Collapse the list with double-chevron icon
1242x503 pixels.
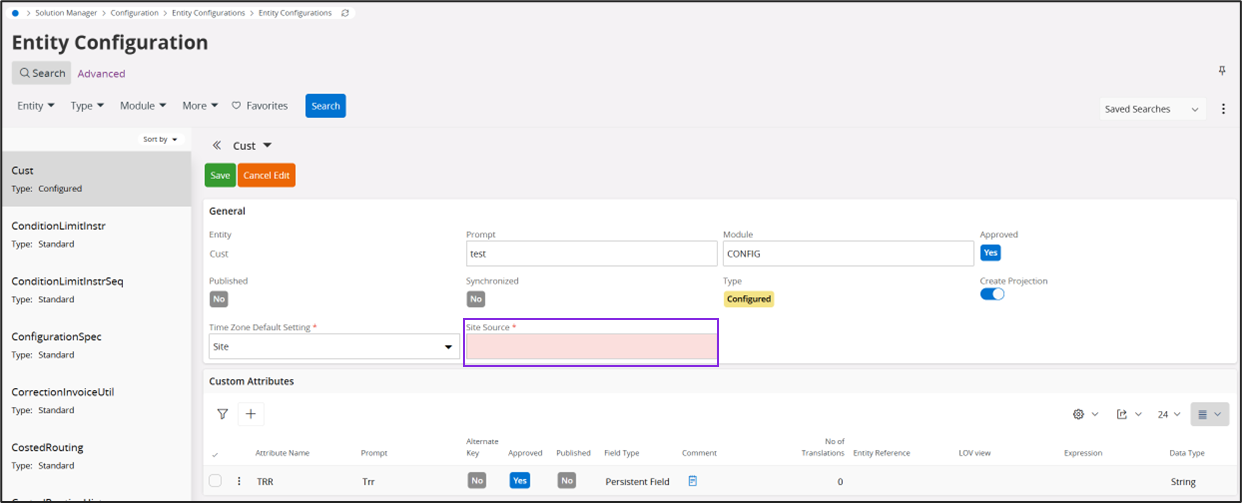coord(217,146)
